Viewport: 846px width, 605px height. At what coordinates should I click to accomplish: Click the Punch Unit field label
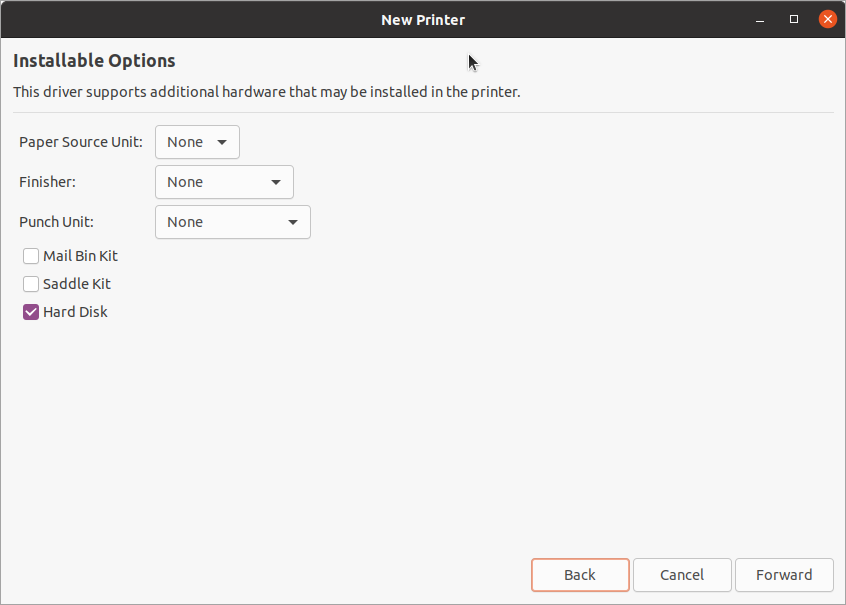[x=56, y=222]
